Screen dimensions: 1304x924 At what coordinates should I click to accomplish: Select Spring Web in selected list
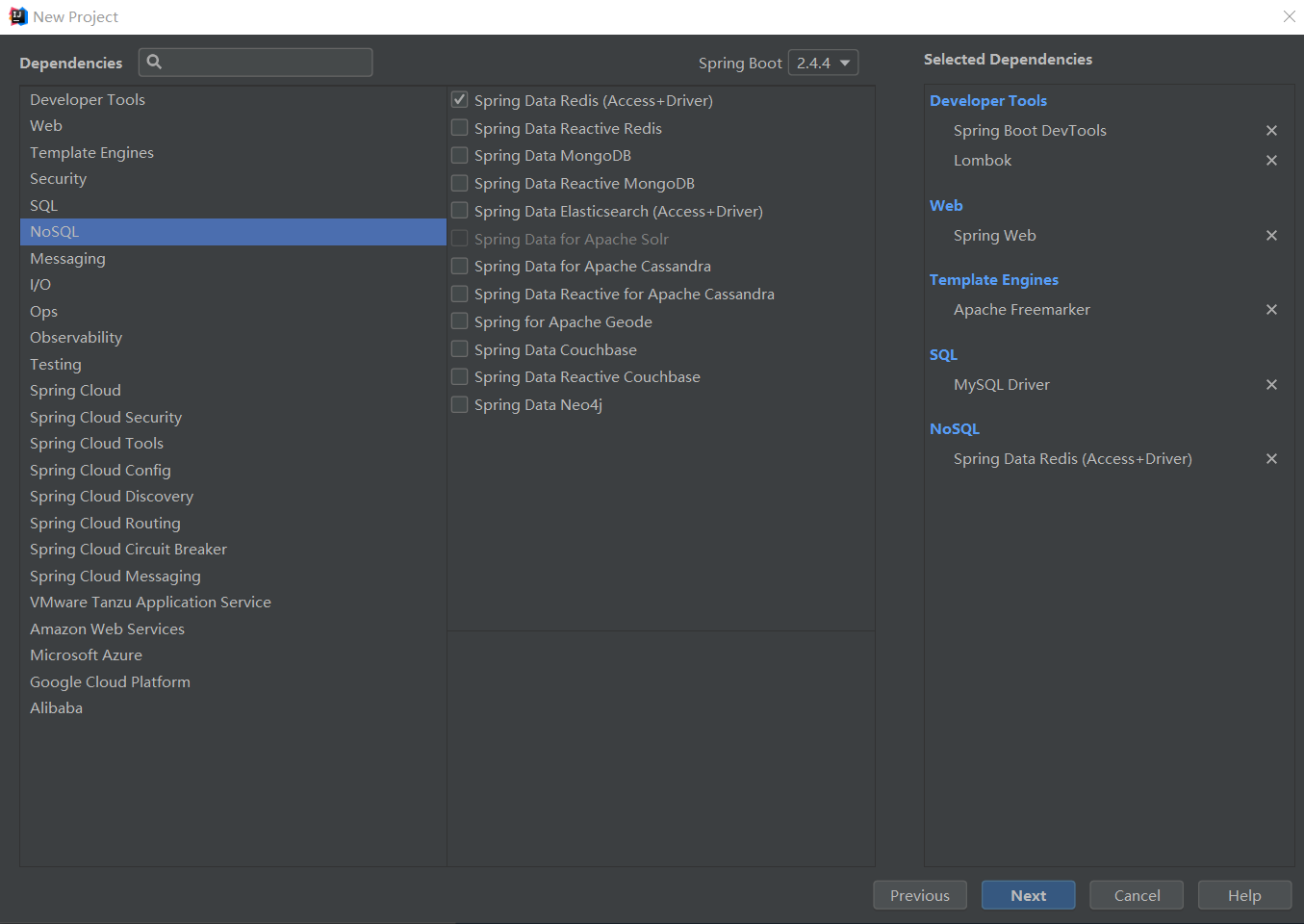pos(995,236)
